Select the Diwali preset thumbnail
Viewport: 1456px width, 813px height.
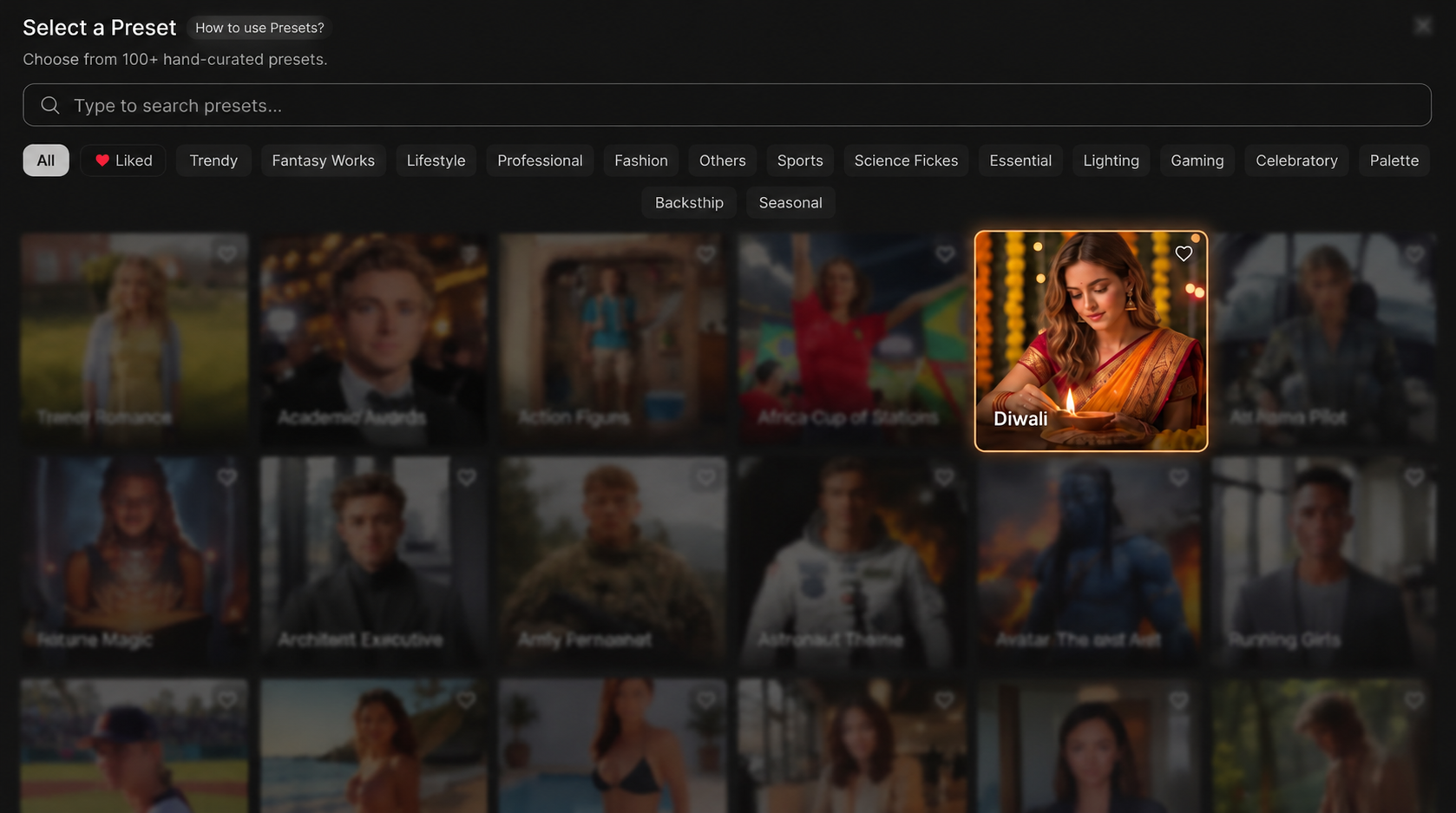[x=1091, y=341]
